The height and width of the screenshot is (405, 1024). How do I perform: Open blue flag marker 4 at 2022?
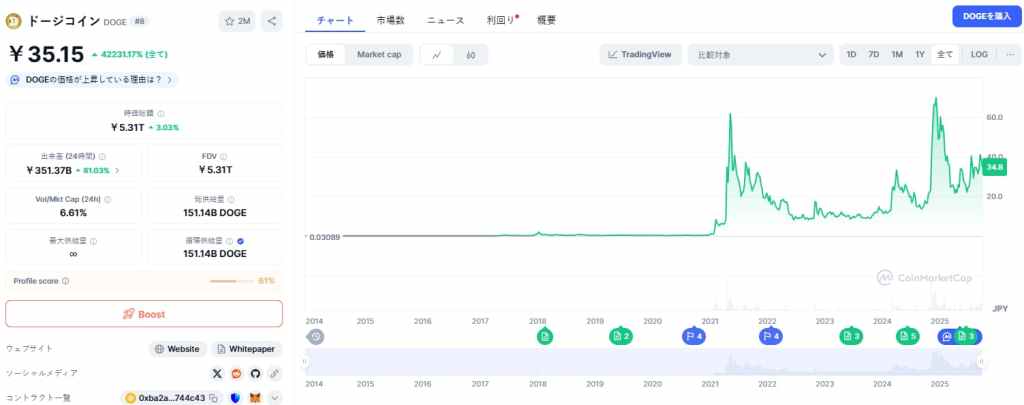coord(770,336)
